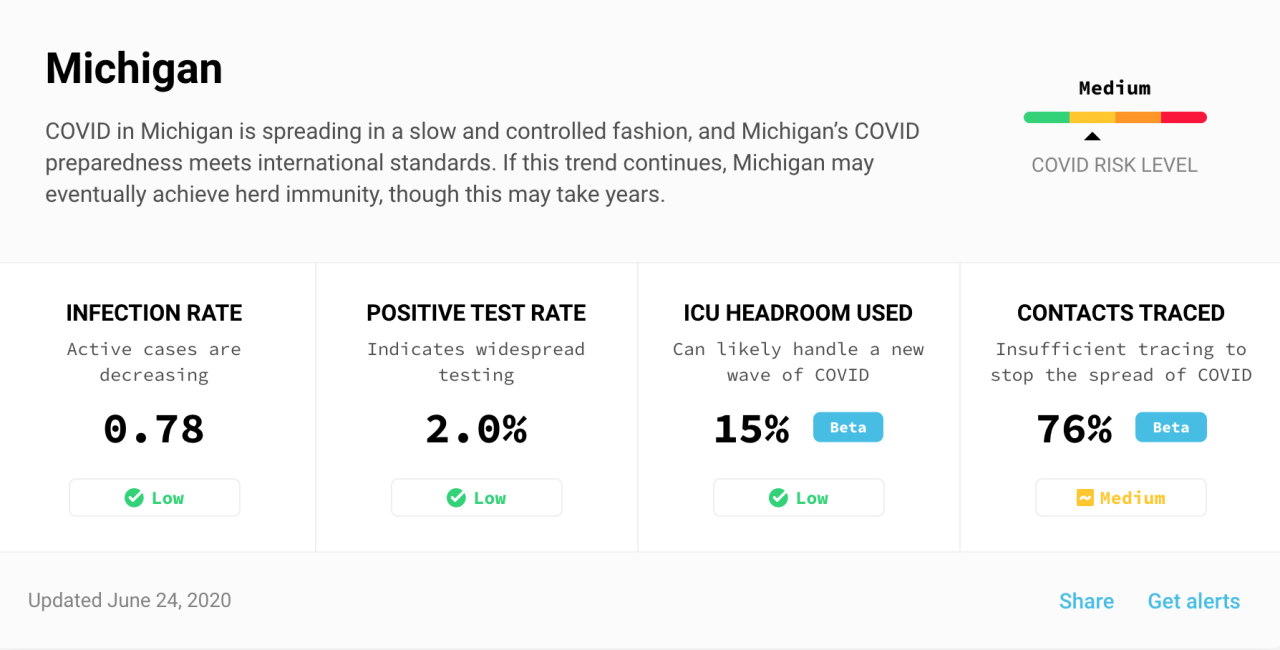Open the Share link
The height and width of the screenshot is (650, 1280).
tap(1086, 601)
